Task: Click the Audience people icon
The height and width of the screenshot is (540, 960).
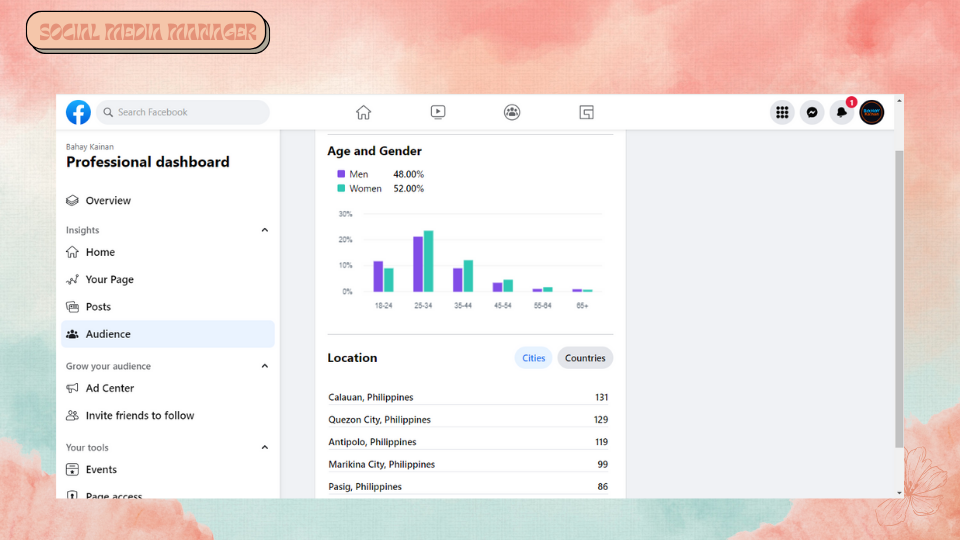Action: pyautogui.click(x=72, y=334)
